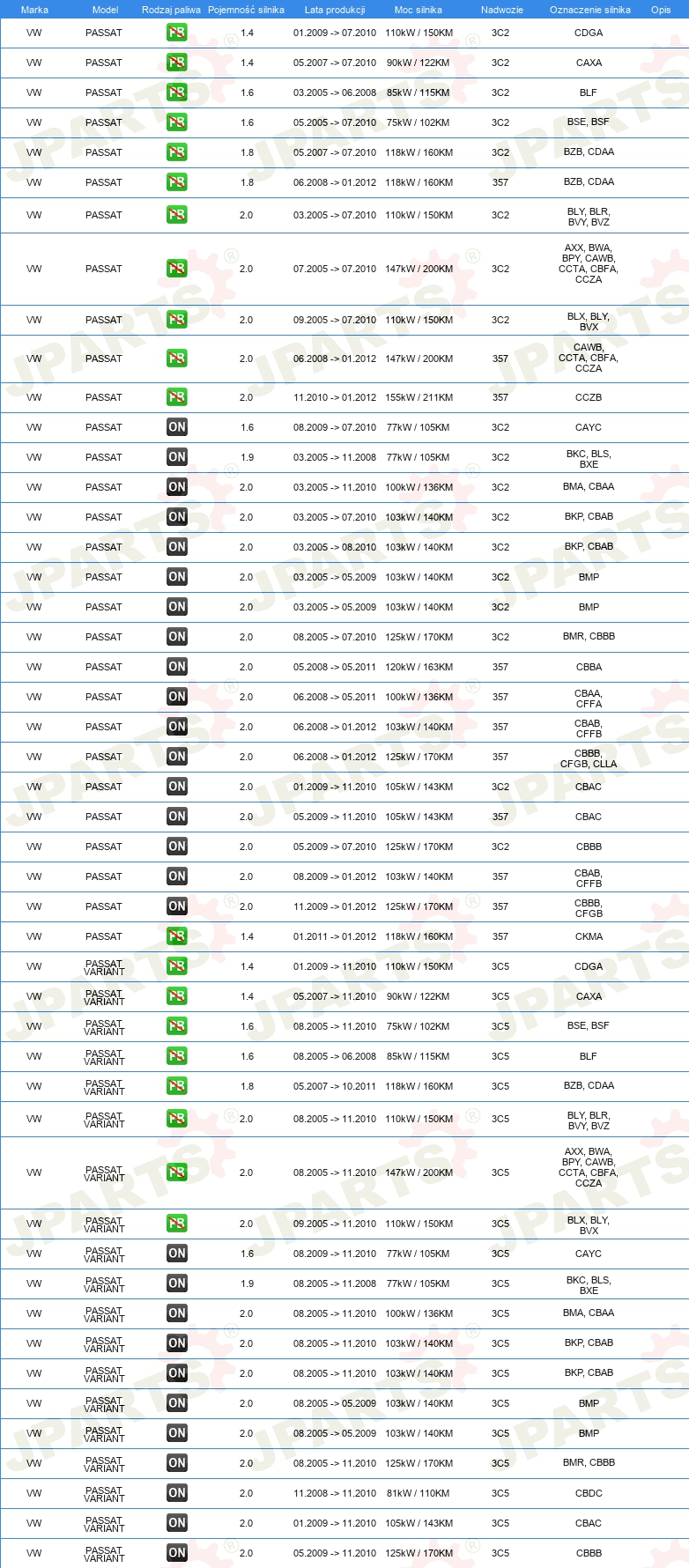The image size is (689, 1568).
Task: Click 1.9 engine capacity in the 3C2 BKC, BLS row
Action: (248, 457)
